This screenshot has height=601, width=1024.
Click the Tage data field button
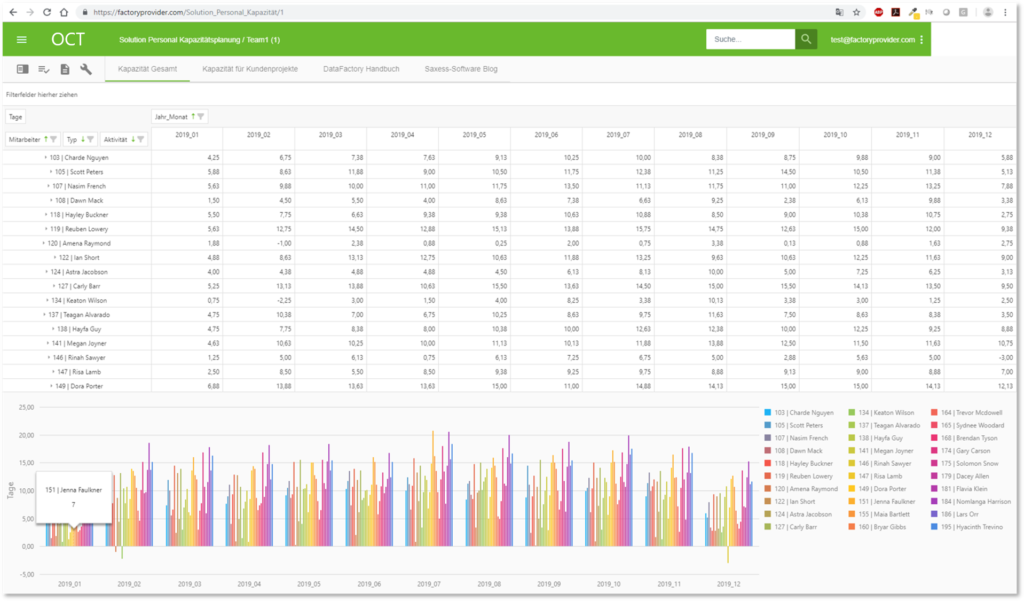click(x=16, y=117)
